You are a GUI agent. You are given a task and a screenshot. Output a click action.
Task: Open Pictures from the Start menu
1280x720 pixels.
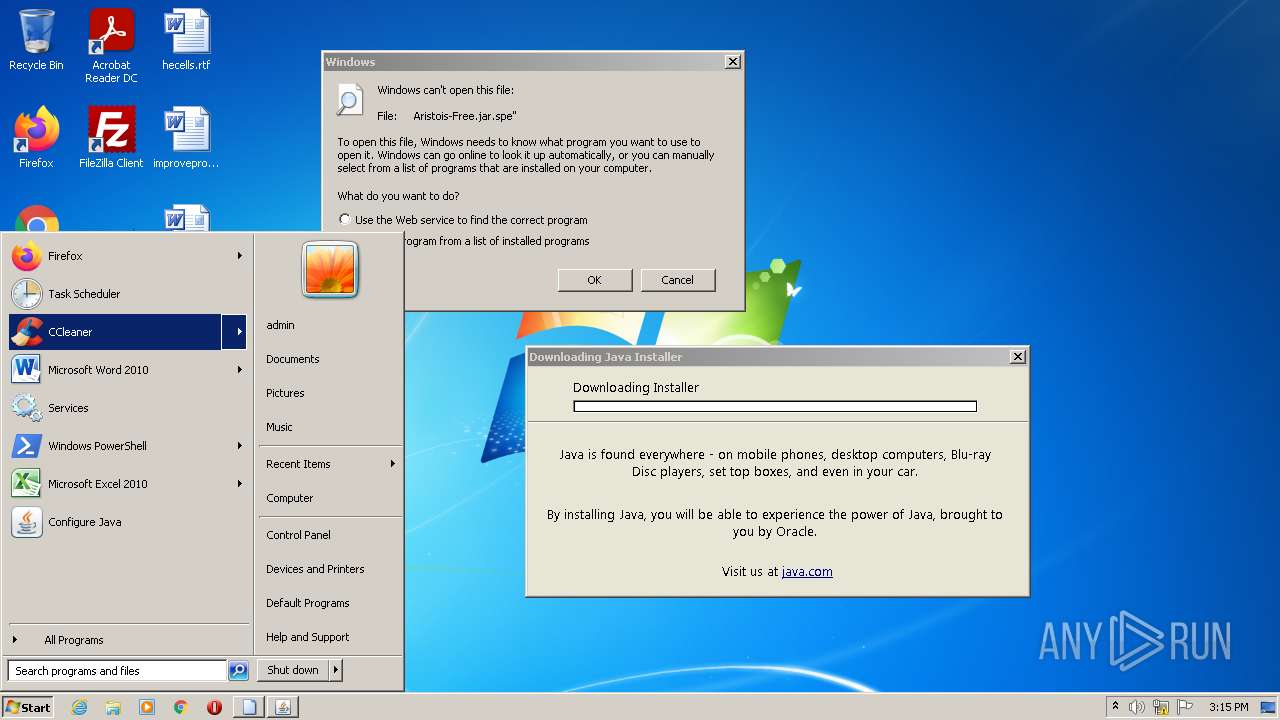point(285,393)
